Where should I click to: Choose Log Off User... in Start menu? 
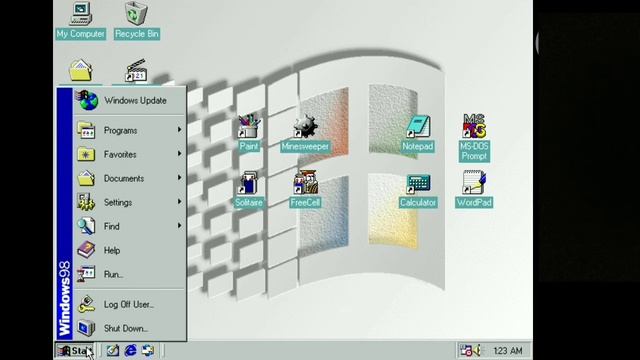[x=130, y=304]
